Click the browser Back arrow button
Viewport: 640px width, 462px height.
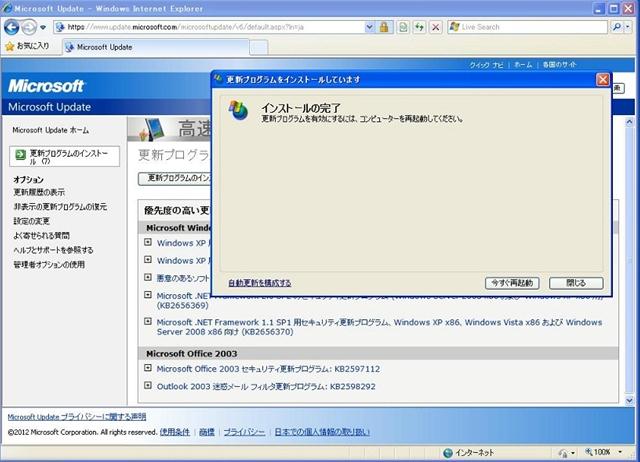coord(11,27)
